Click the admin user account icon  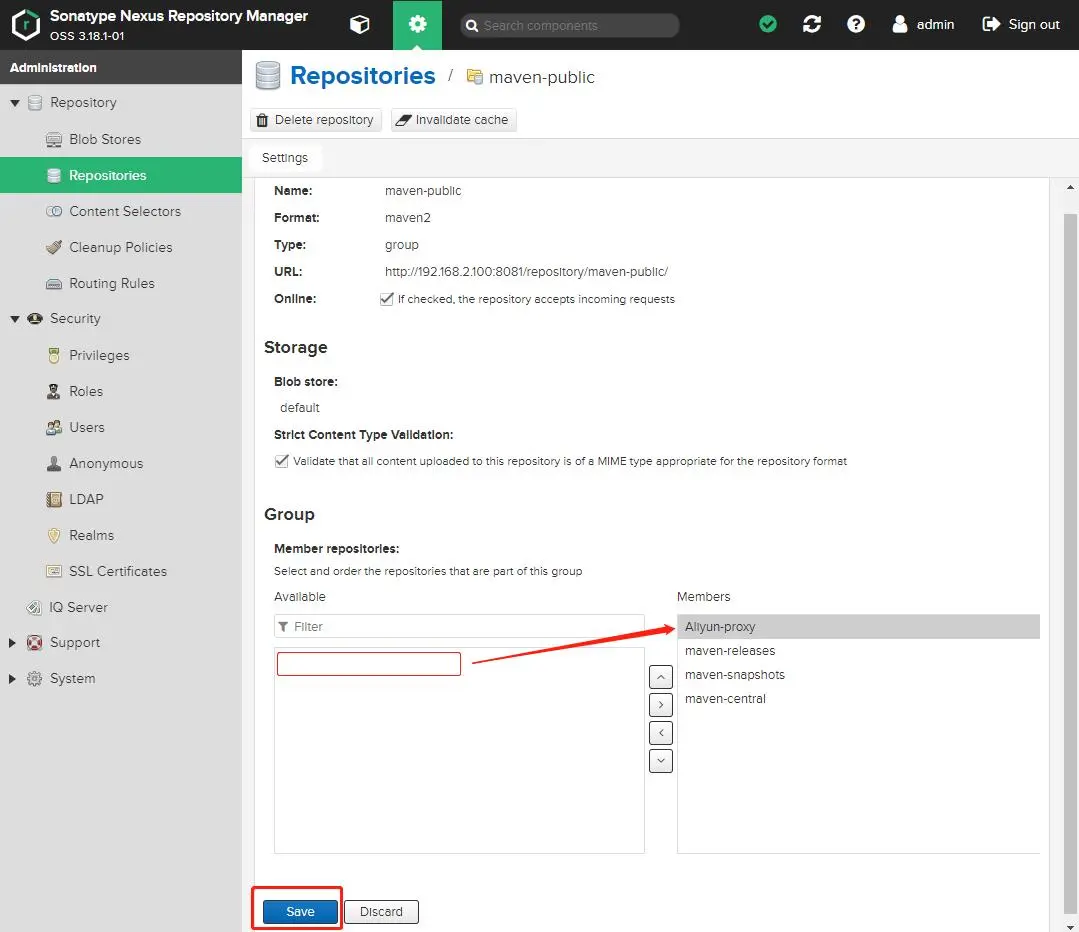(x=901, y=24)
